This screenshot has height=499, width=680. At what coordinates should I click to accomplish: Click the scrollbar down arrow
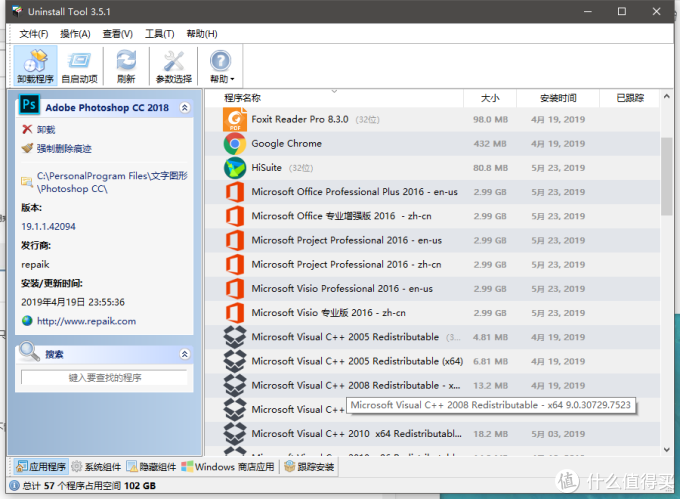point(667,450)
